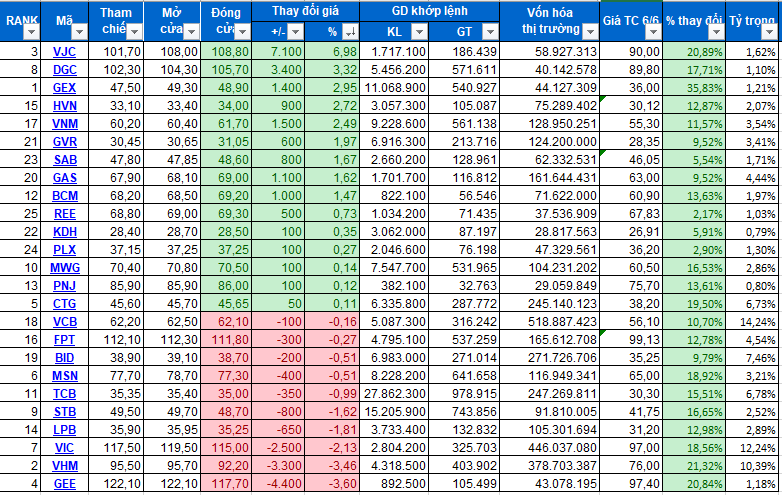Open the VJC ticker link

coord(64,52)
